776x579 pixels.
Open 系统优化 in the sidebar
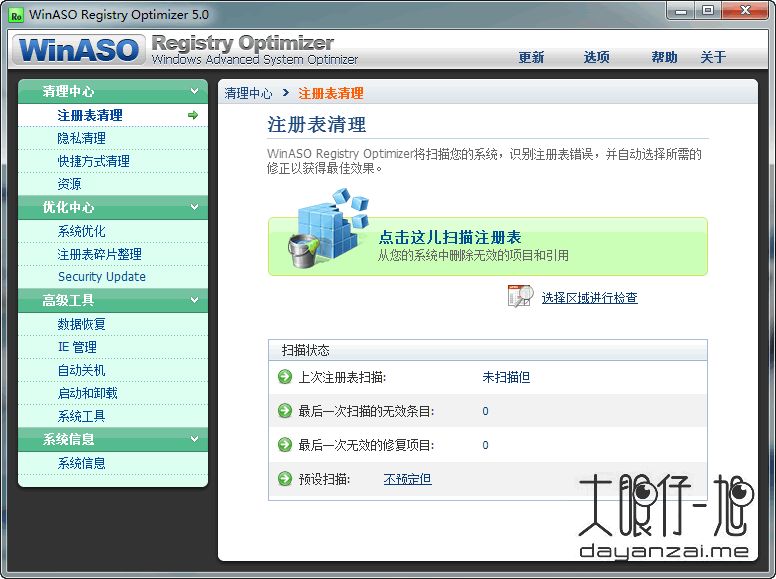[x=113, y=231]
